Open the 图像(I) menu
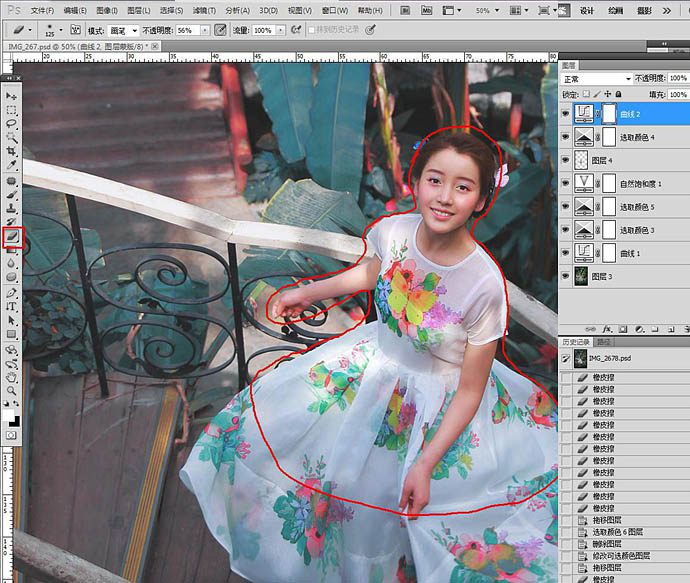Screen dimensions: 690x583 107,10
